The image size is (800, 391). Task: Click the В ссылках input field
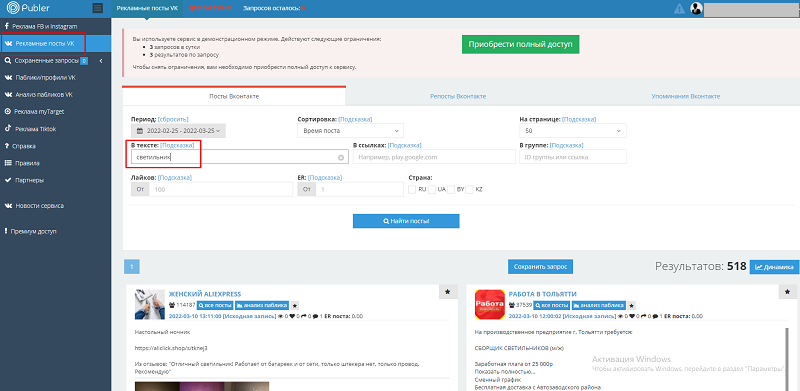tap(434, 157)
